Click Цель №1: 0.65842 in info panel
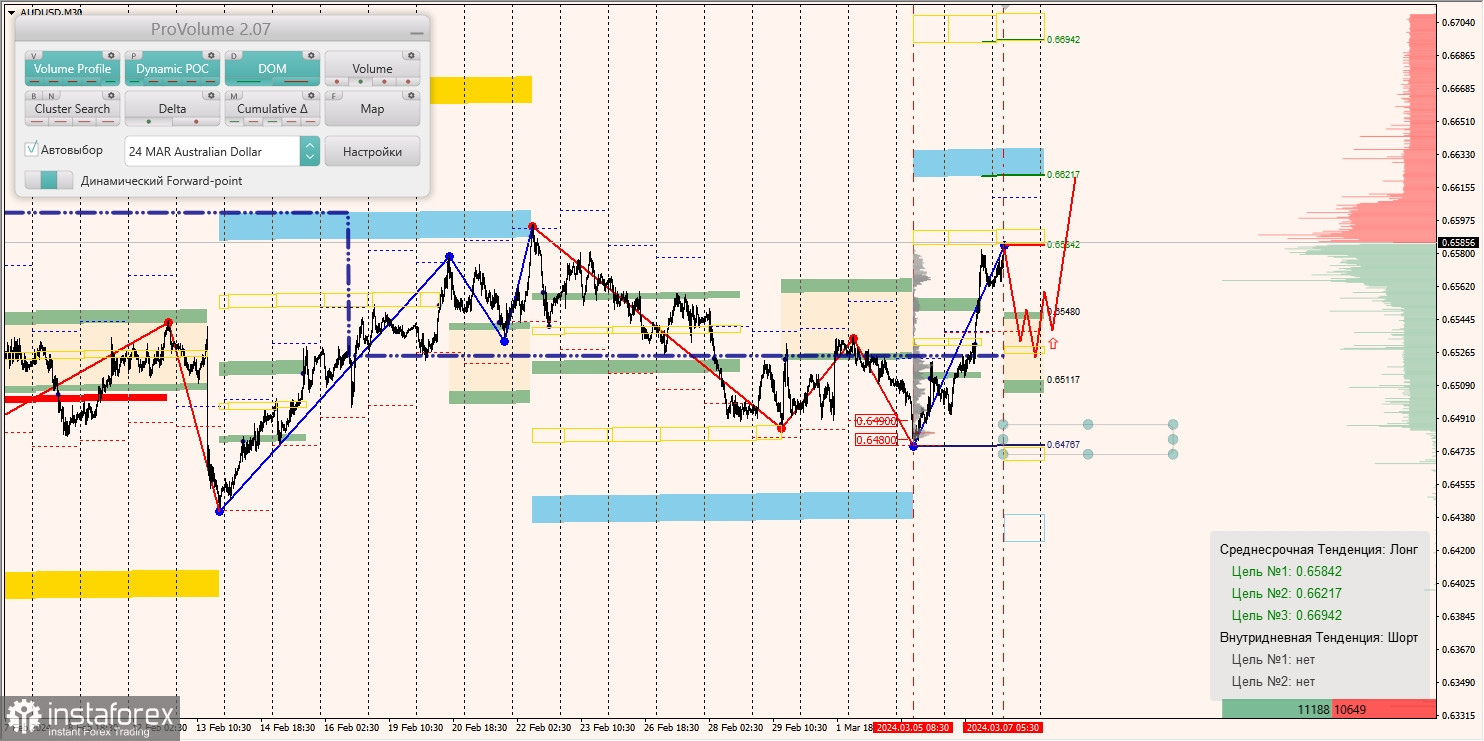This screenshot has width=1484, height=741. tap(1287, 572)
